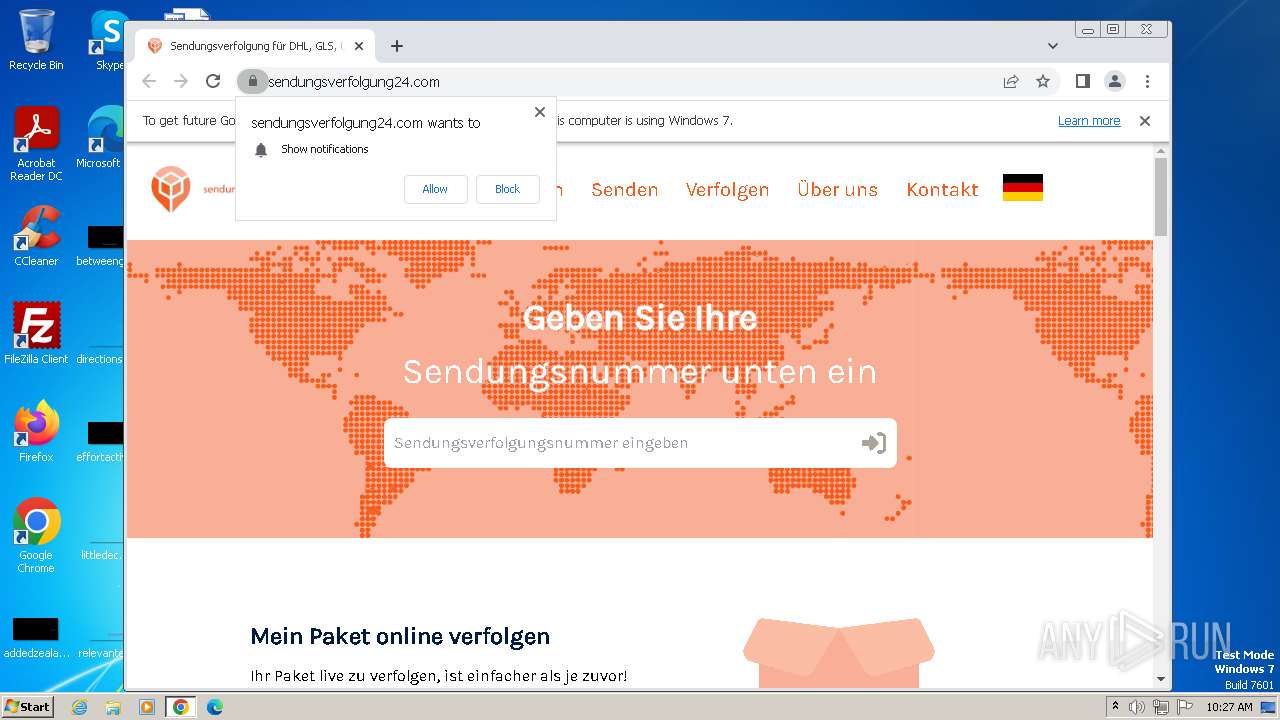Open CCleaner desktop icon
This screenshot has height=720, width=1280.
pyautogui.click(x=36, y=236)
